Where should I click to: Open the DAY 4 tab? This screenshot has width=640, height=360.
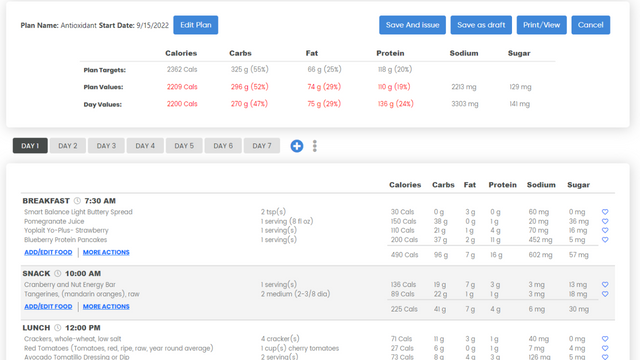[x=145, y=146]
